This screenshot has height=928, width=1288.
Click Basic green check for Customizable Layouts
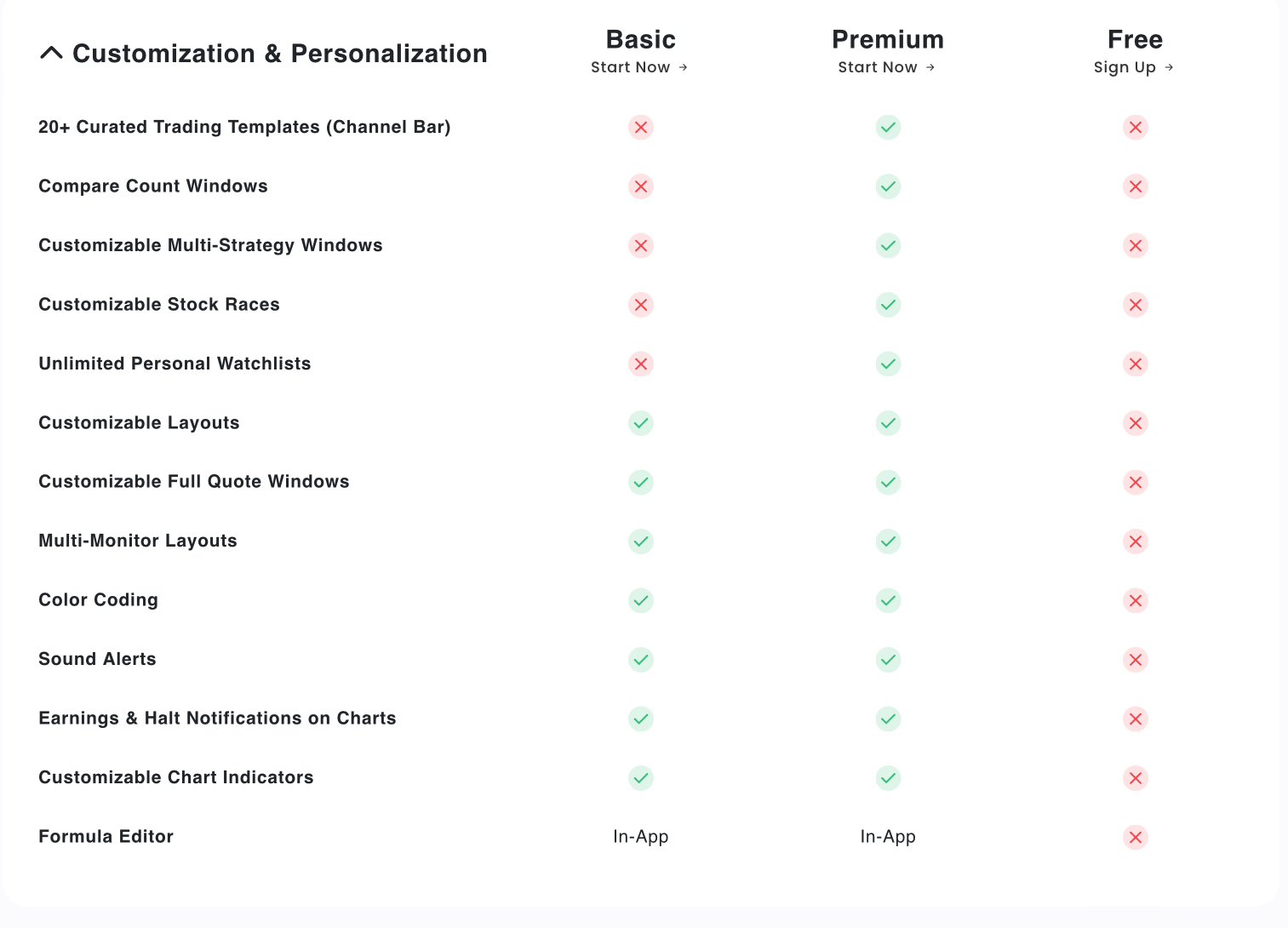641,423
